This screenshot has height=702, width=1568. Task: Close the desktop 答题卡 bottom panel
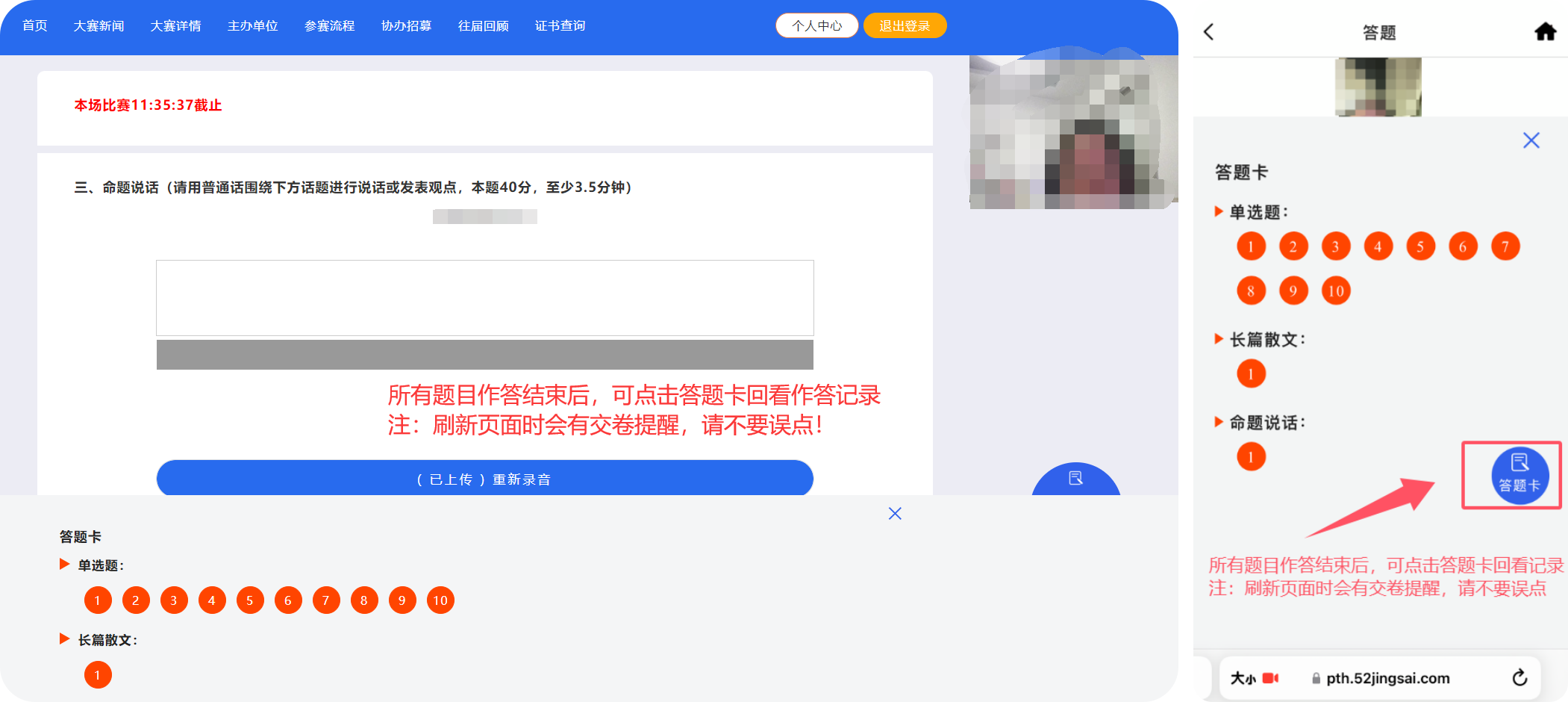click(895, 513)
